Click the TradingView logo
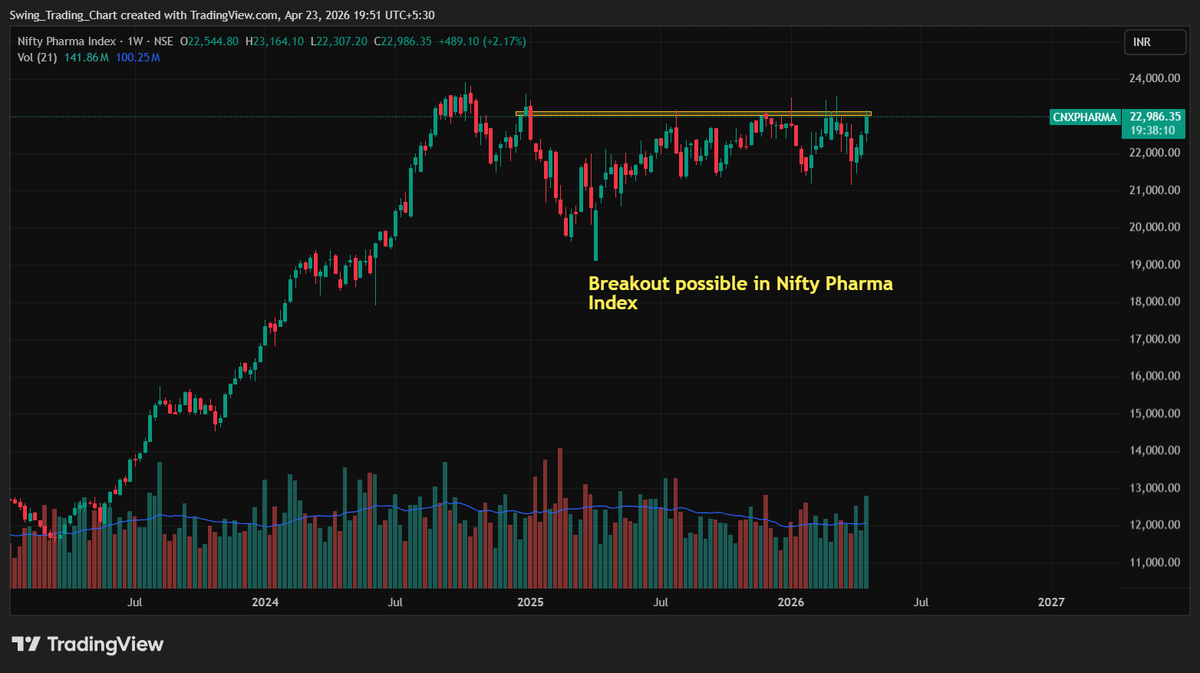 point(87,645)
